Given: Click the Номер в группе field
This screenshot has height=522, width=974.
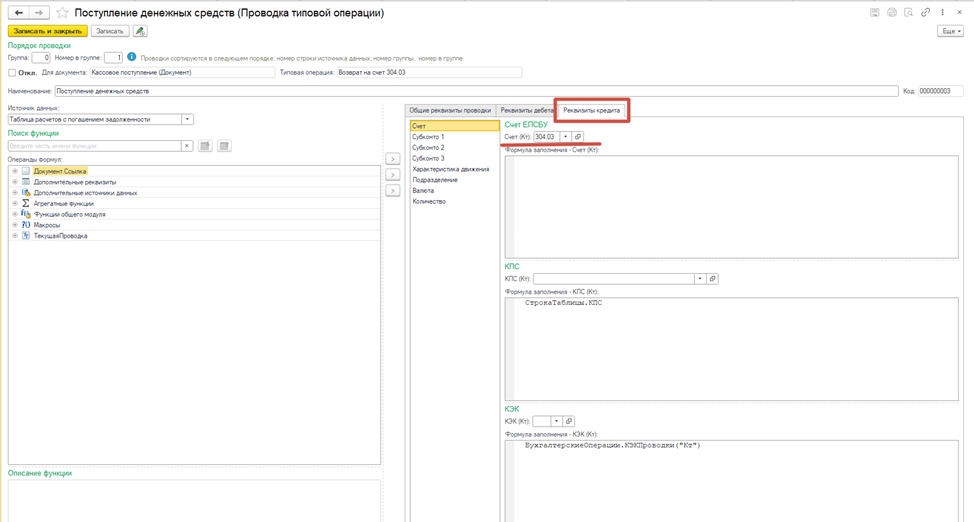Looking at the screenshot, I should click(113, 58).
